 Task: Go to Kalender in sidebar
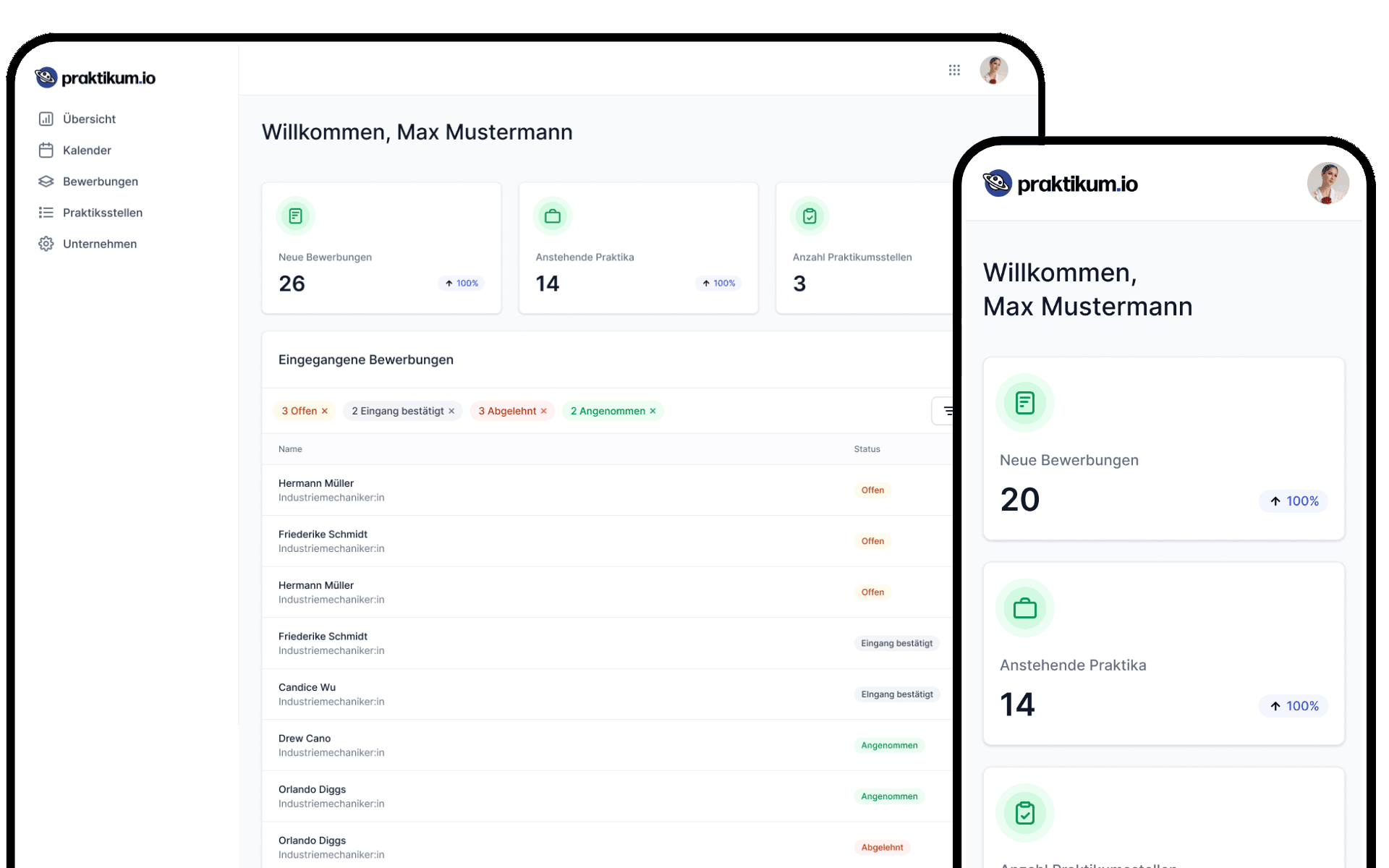87,150
